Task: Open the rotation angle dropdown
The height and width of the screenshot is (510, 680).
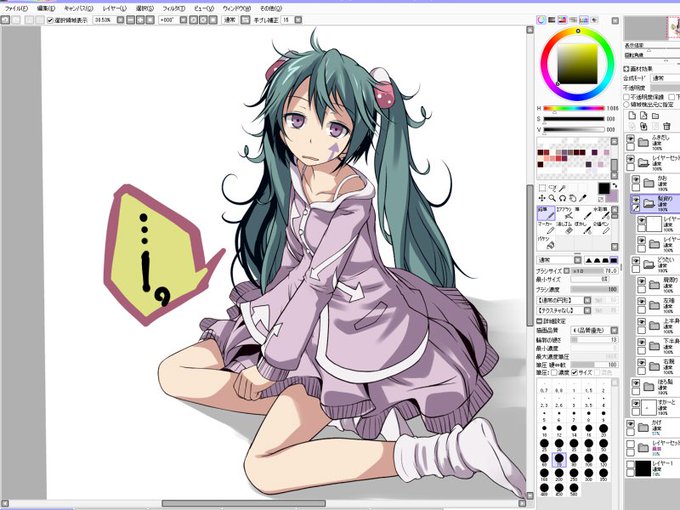Action: click(183, 20)
